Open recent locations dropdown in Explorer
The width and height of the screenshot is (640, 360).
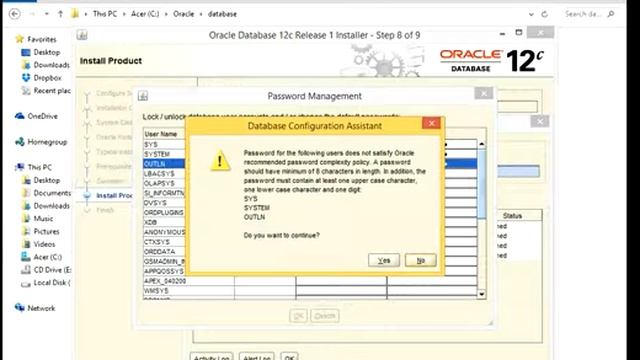tap(47, 14)
